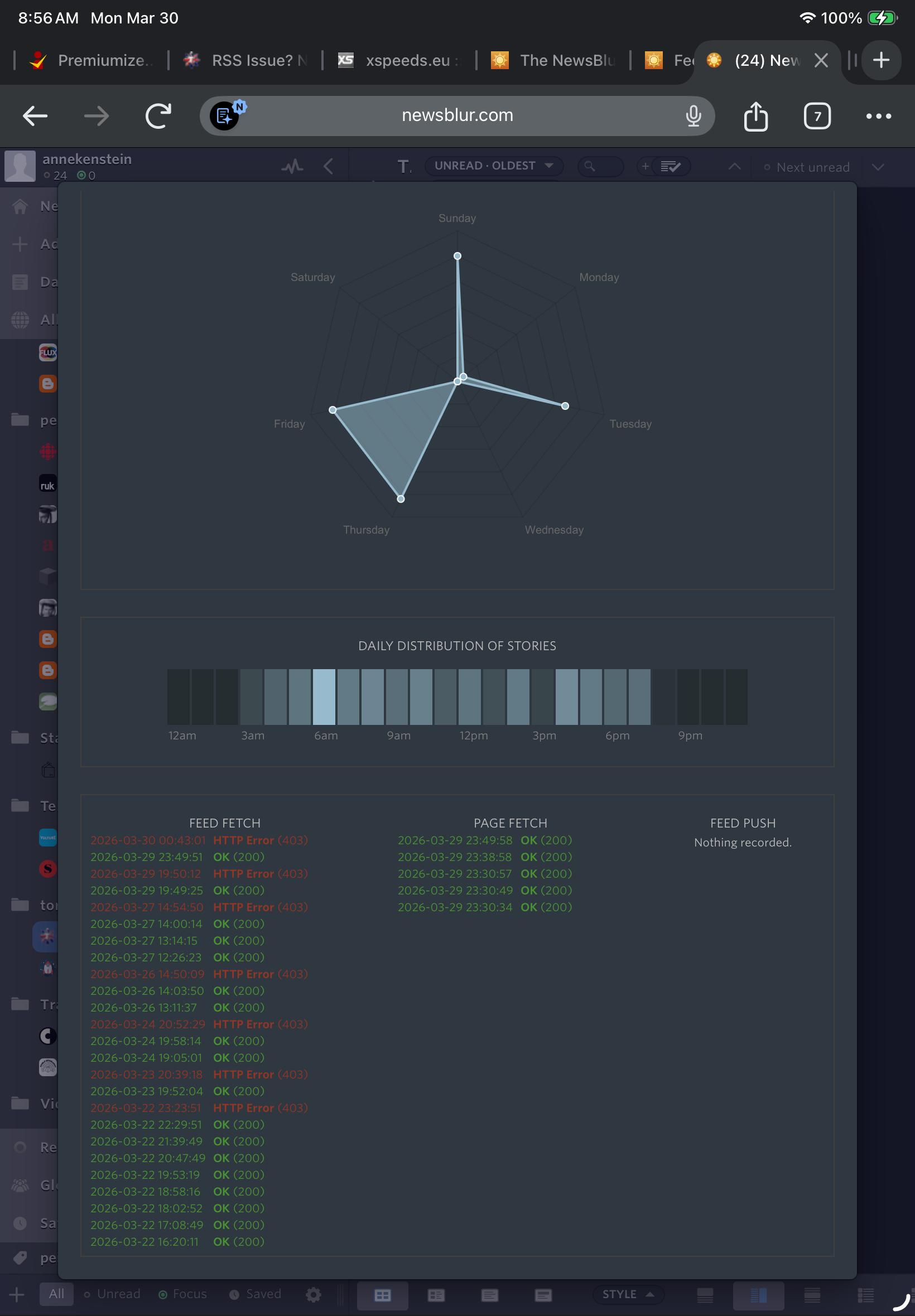Open the Unread · Oldest dropdown
This screenshot has width=915, height=1316.
(493, 166)
